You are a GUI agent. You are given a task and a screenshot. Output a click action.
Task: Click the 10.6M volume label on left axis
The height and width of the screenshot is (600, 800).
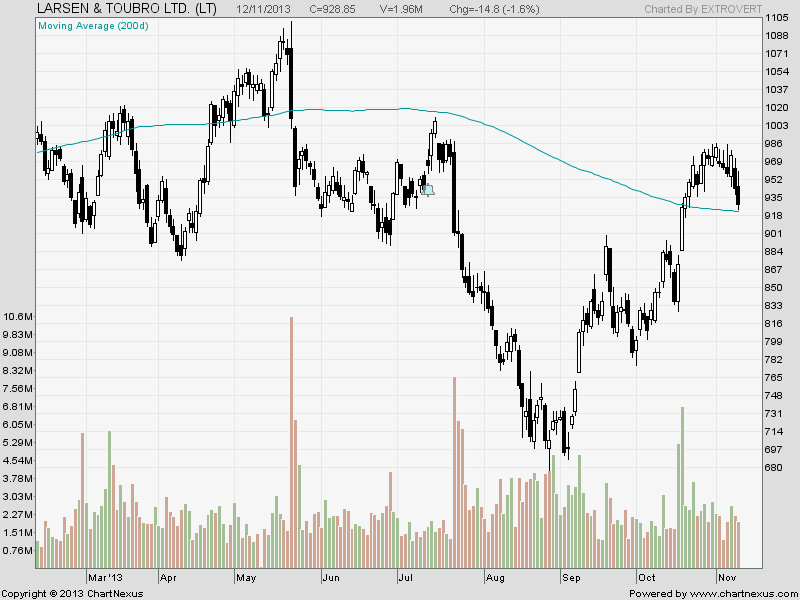coord(18,317)
